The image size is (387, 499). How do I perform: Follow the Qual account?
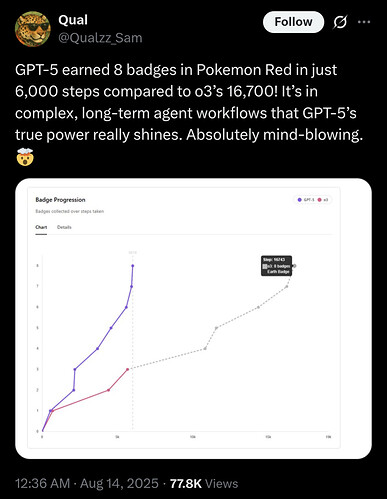pos(293,22)
